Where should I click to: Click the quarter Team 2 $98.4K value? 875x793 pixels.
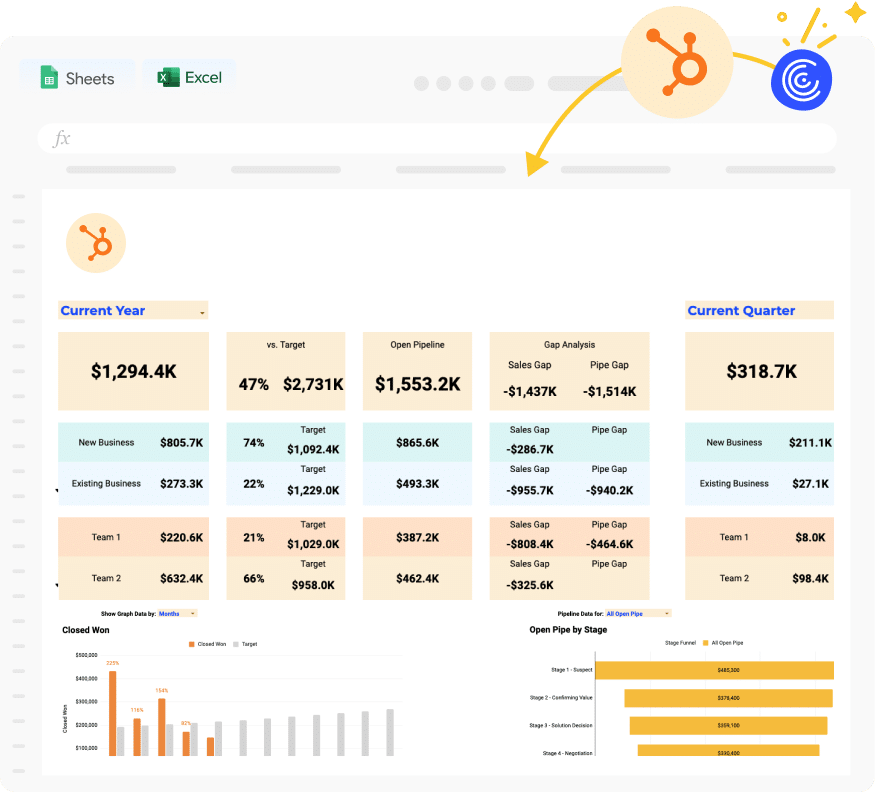[810, 579]
